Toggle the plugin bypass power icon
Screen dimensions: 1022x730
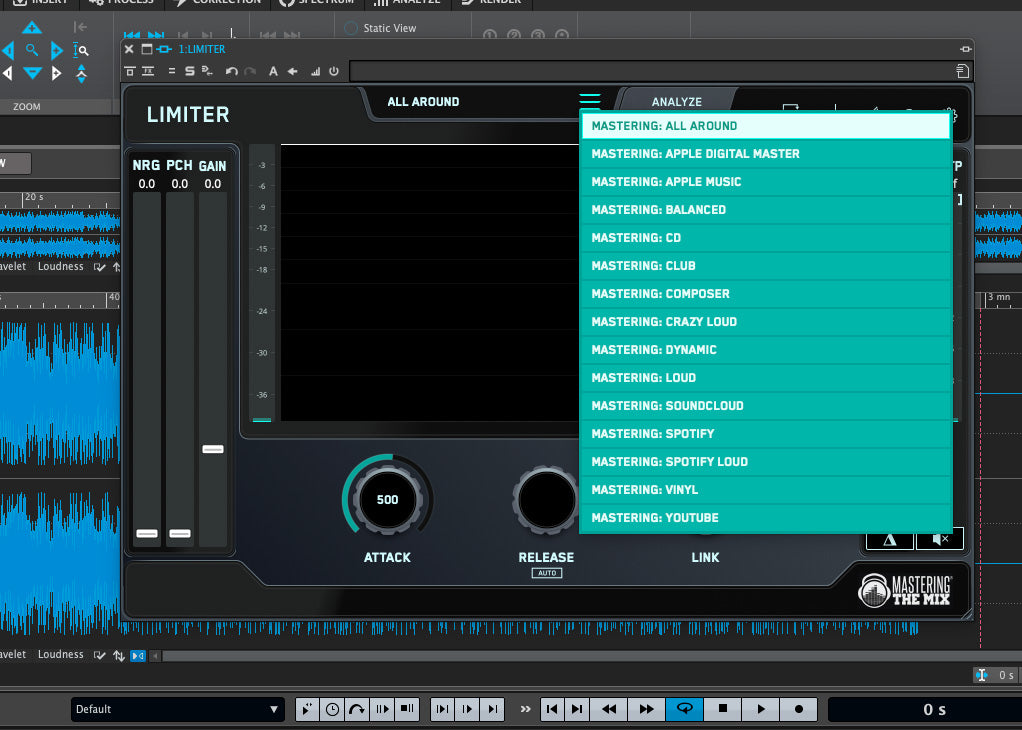pyautogui.click(x=334, y=71)
